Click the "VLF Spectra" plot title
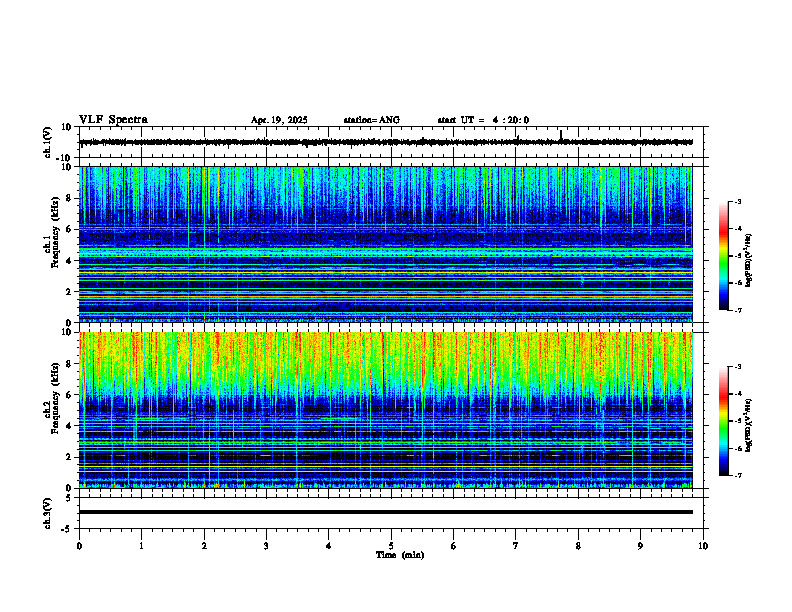Screen dimensions: 792x612 tap(113, 120)
